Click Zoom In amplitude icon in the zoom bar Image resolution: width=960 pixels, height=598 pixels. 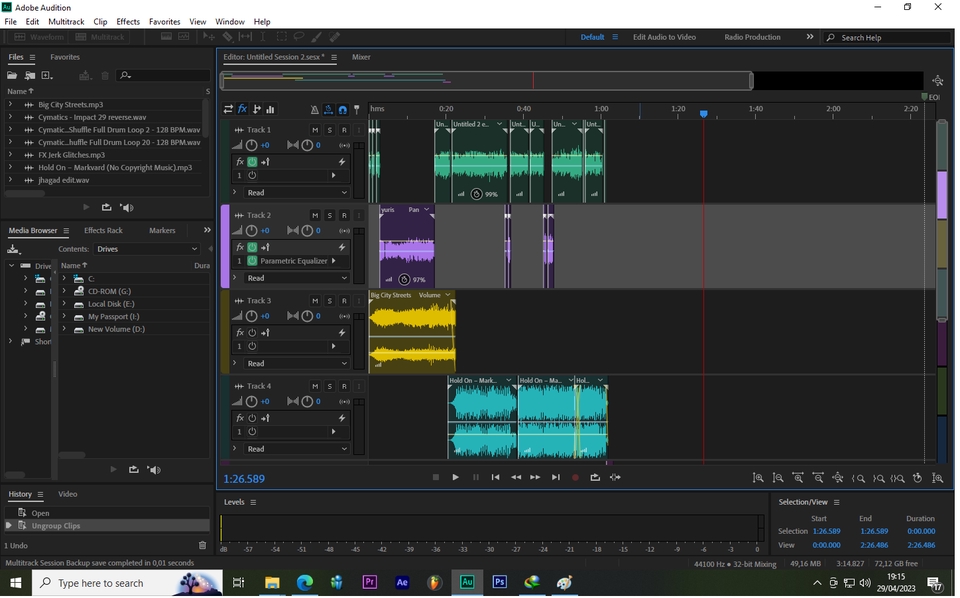[758, 478]
